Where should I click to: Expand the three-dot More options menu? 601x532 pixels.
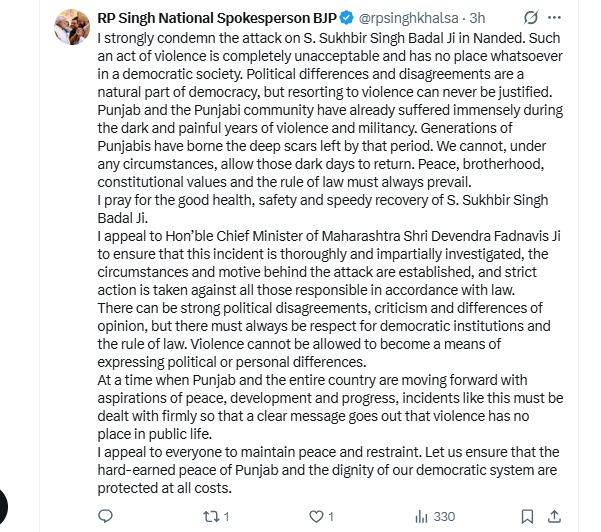coord(555,17)
